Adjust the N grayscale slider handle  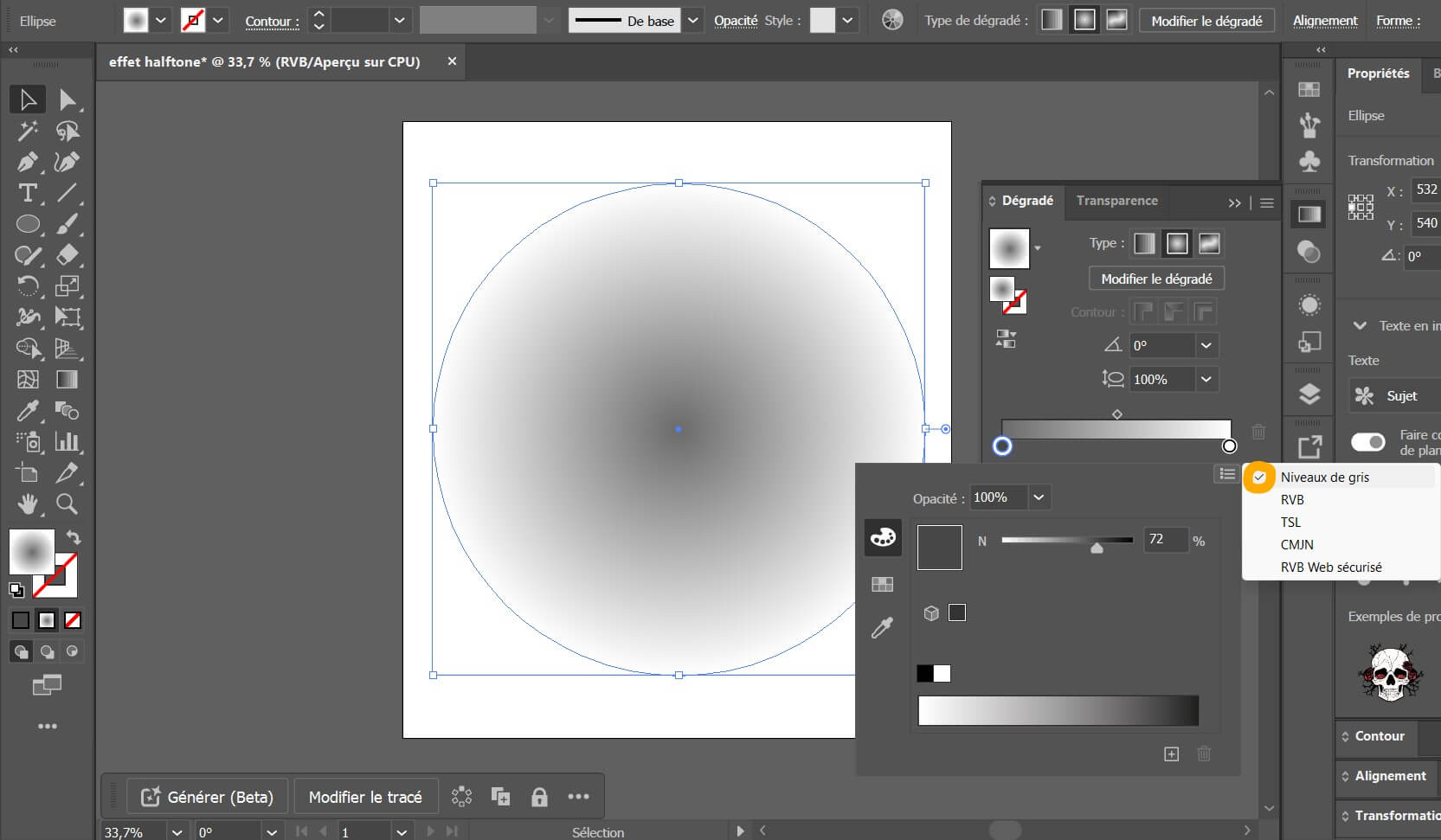(1097, 547)
